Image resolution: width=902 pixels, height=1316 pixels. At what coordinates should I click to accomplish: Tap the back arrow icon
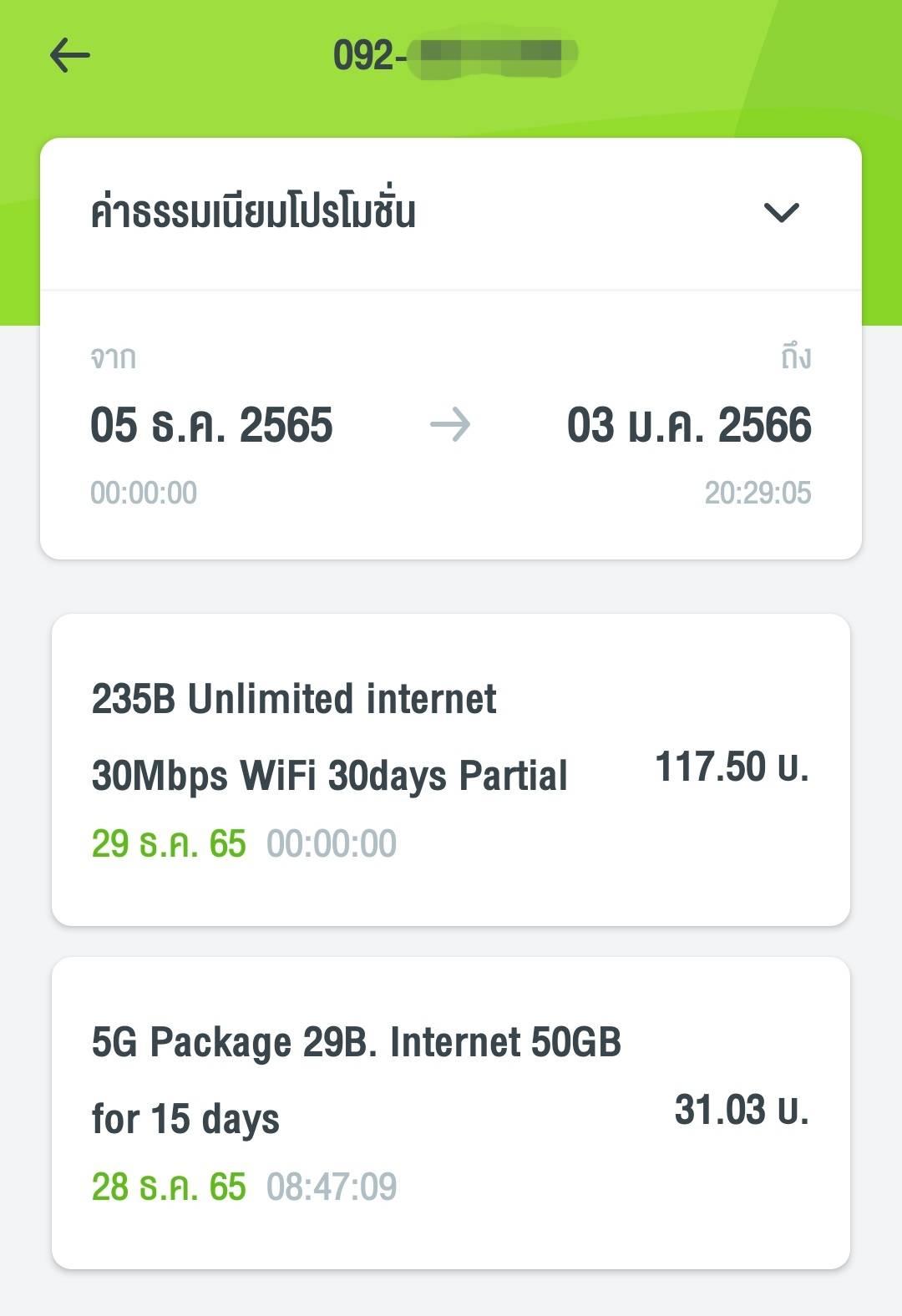(70, 56)
